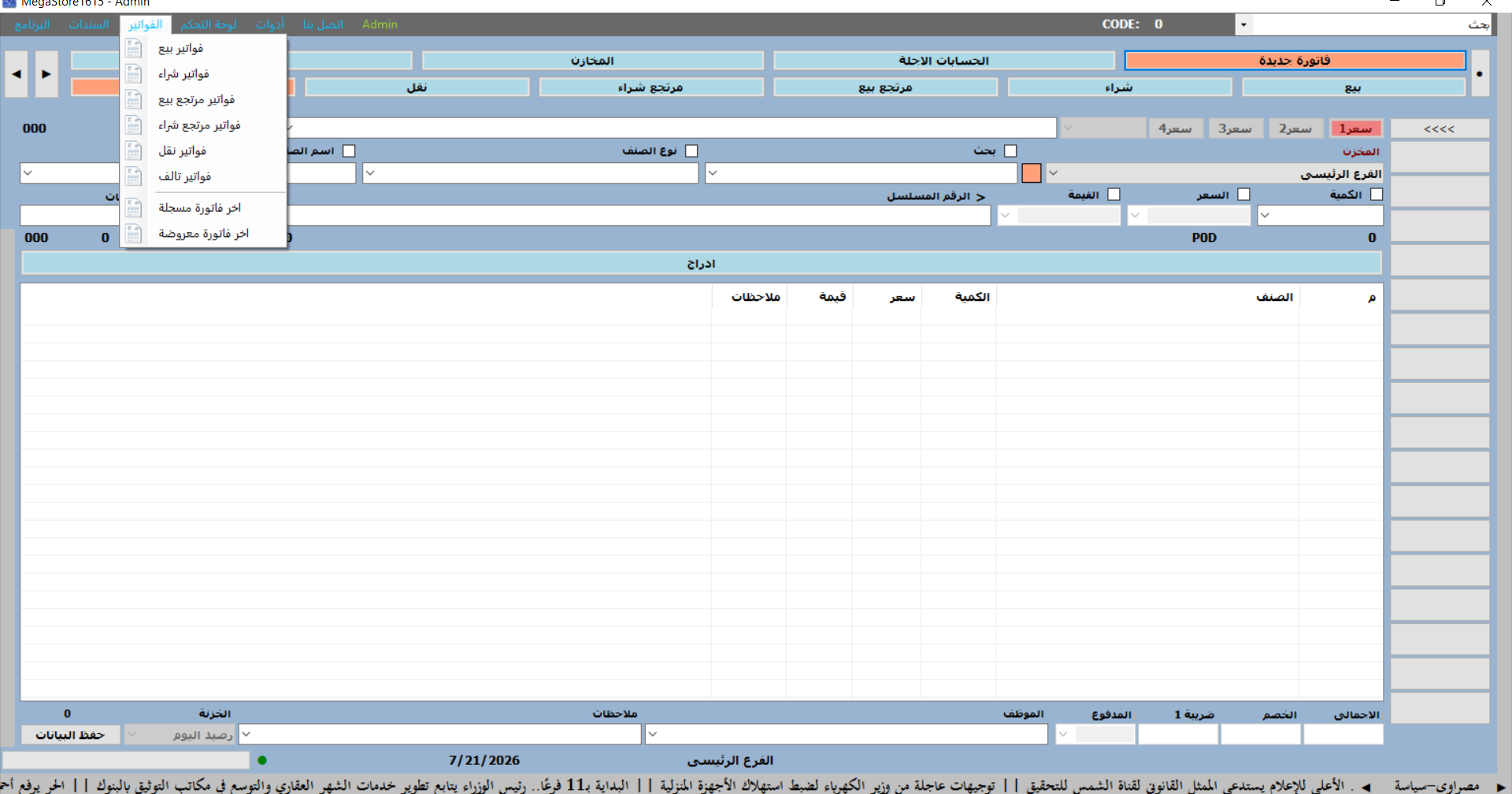Image resolution: width=1512 pixels, height=794 pixels.
Task: Click the ضريبة 1 tax input field
Action: tap(1178, 734)
